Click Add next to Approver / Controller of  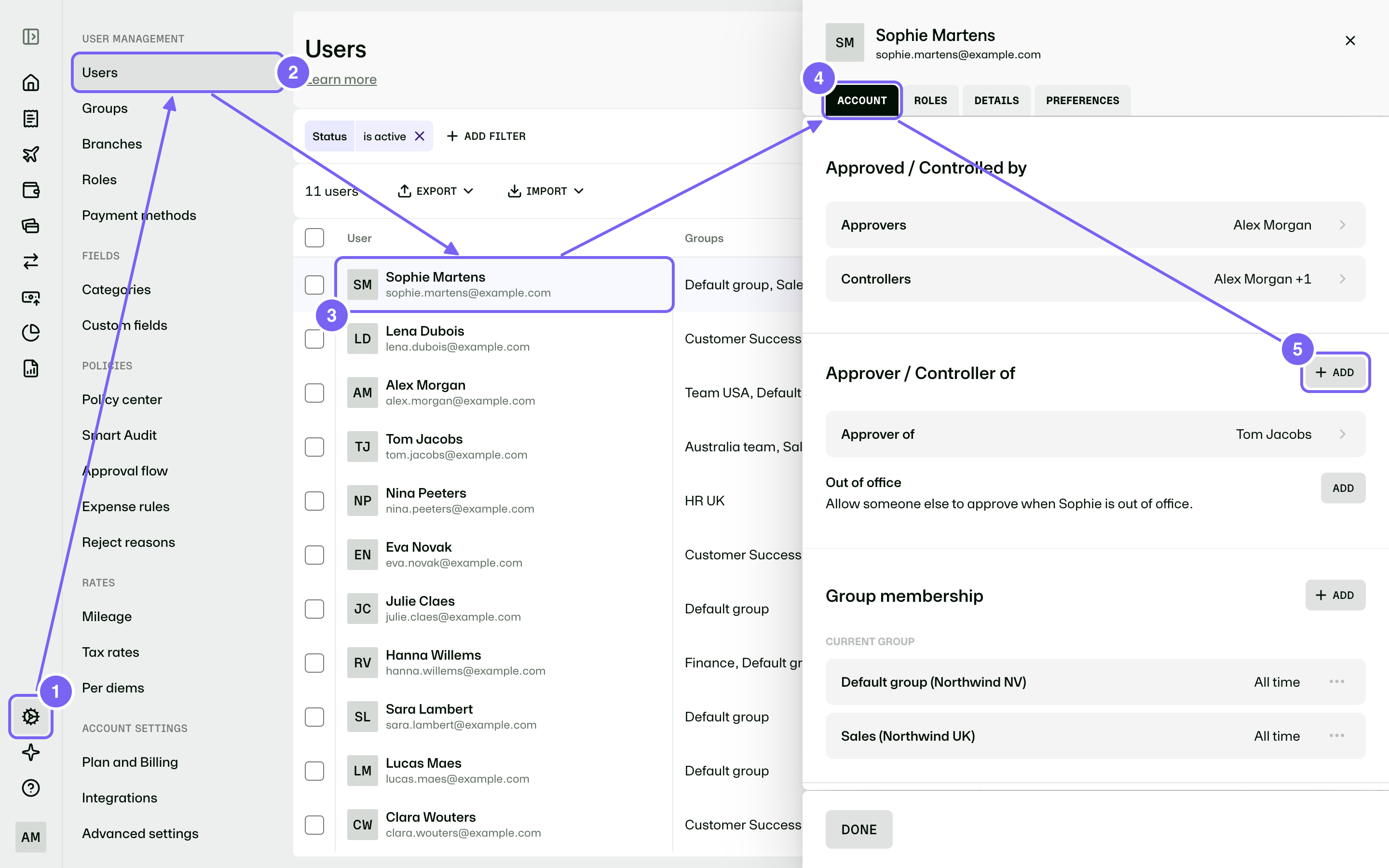pos(1335,373)
